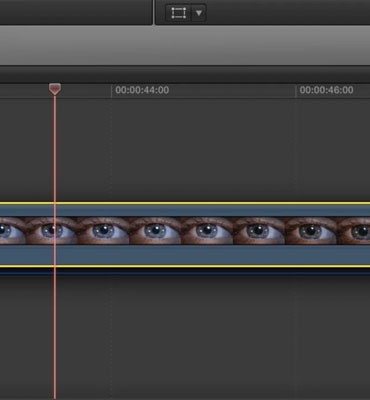Viewport: 370px width, 400px height.
Task: Click the yellow bottom border of the selected clip
Action: pos(185,266)
